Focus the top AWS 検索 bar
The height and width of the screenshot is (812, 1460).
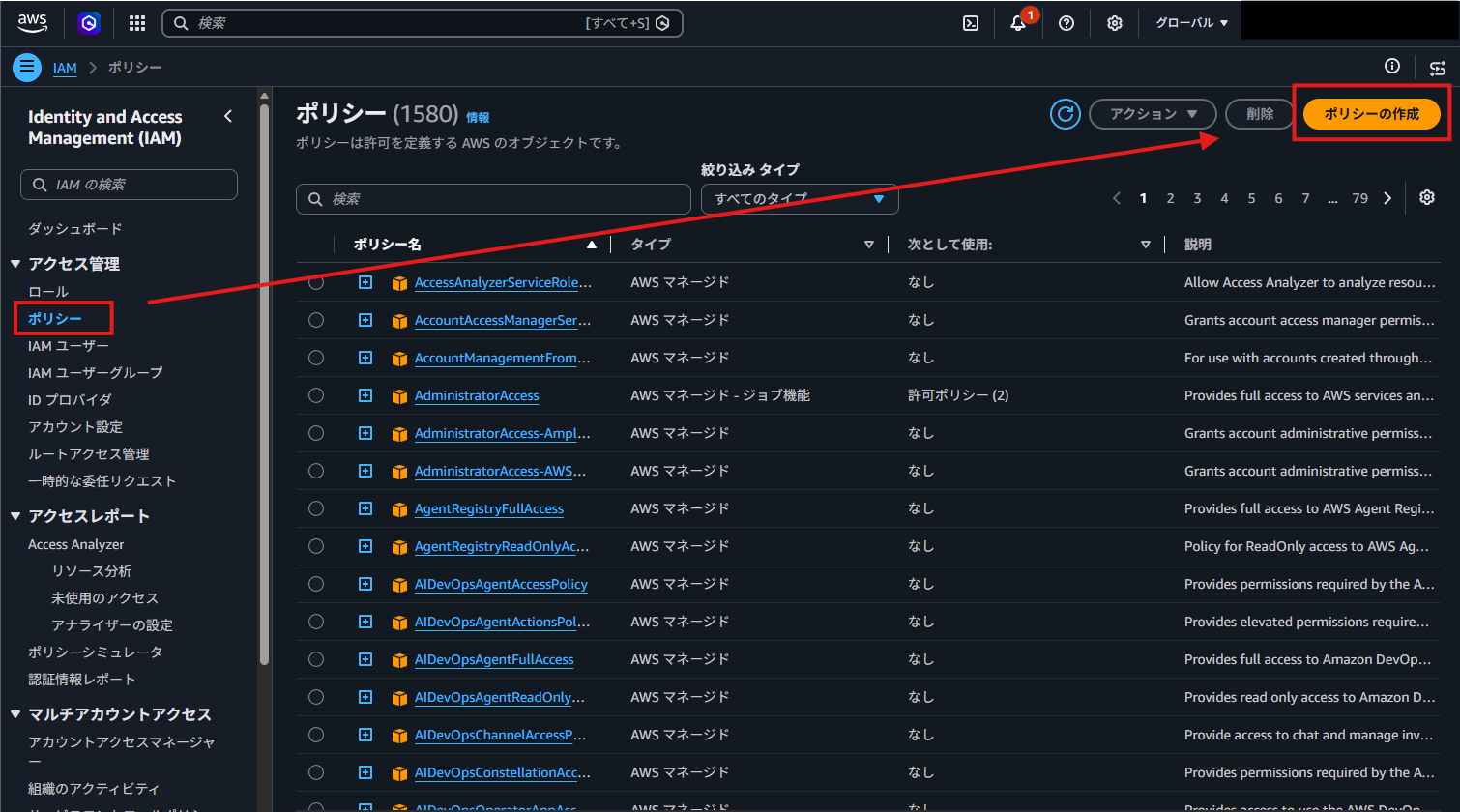423,23
